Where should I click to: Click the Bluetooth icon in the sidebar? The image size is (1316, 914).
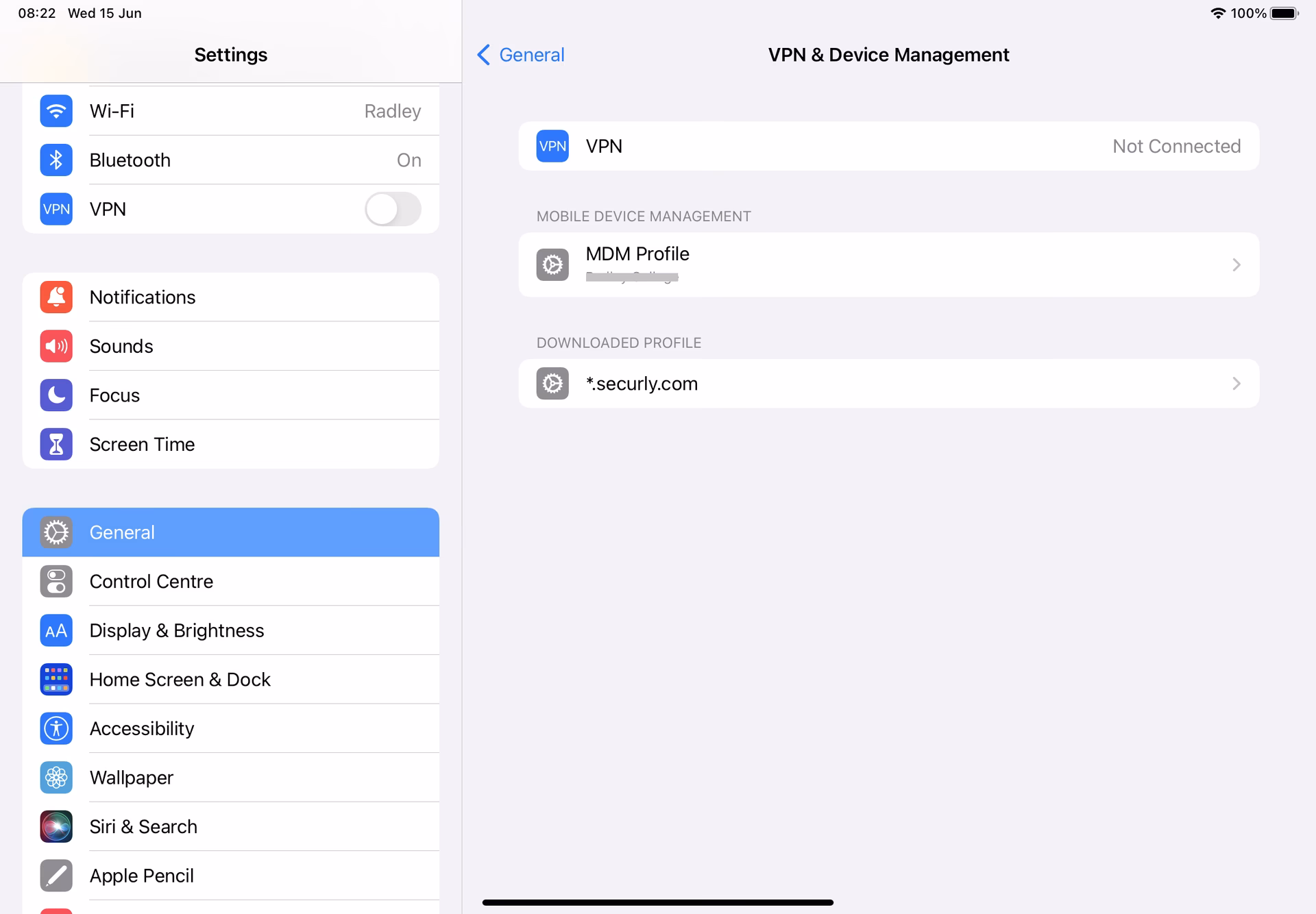coord(56,160)
